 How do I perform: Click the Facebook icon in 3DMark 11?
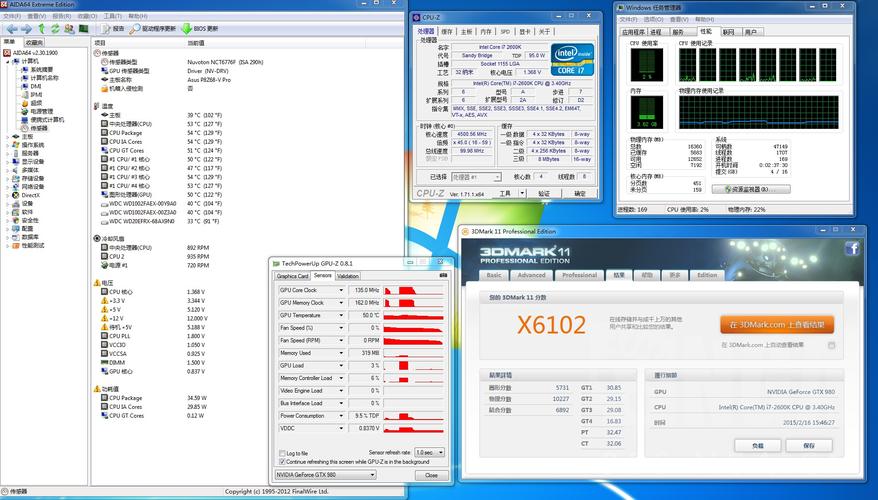pos(852,248)
